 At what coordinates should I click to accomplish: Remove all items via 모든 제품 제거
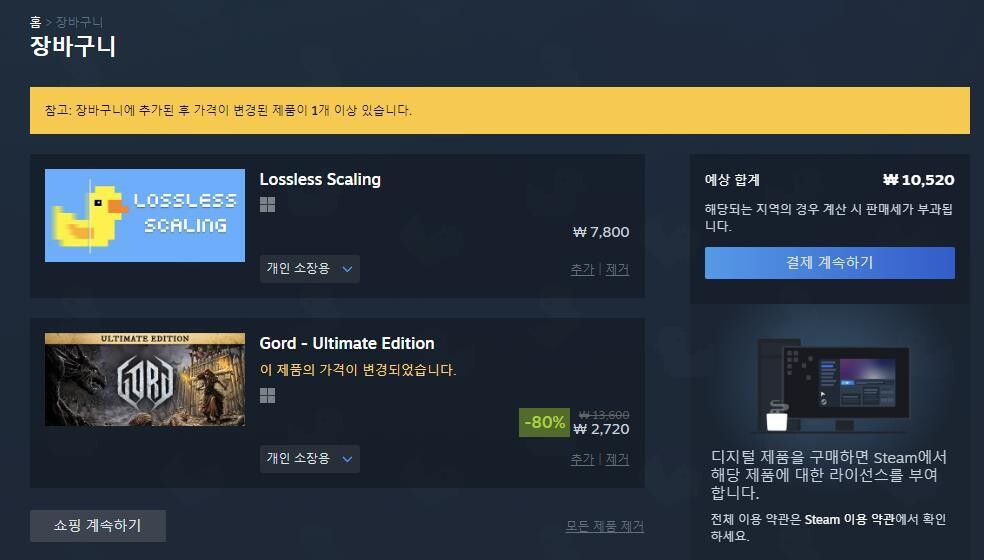604,526
